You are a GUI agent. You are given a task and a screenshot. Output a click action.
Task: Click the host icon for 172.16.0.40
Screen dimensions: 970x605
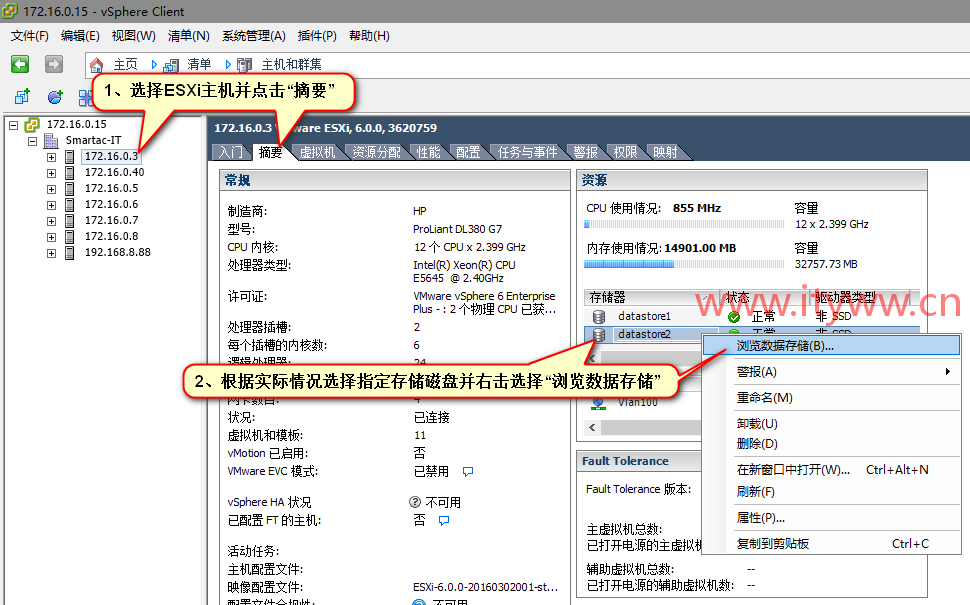click(70, 173)
